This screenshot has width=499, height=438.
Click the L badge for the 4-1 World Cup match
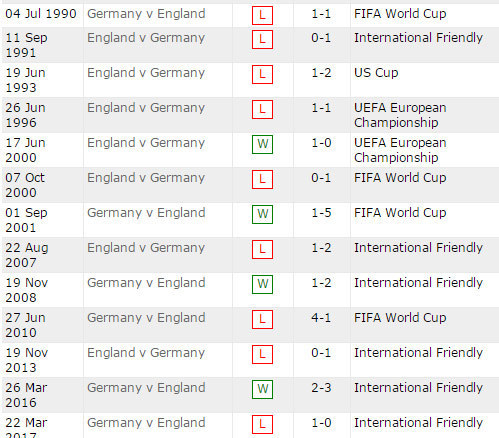262,319
